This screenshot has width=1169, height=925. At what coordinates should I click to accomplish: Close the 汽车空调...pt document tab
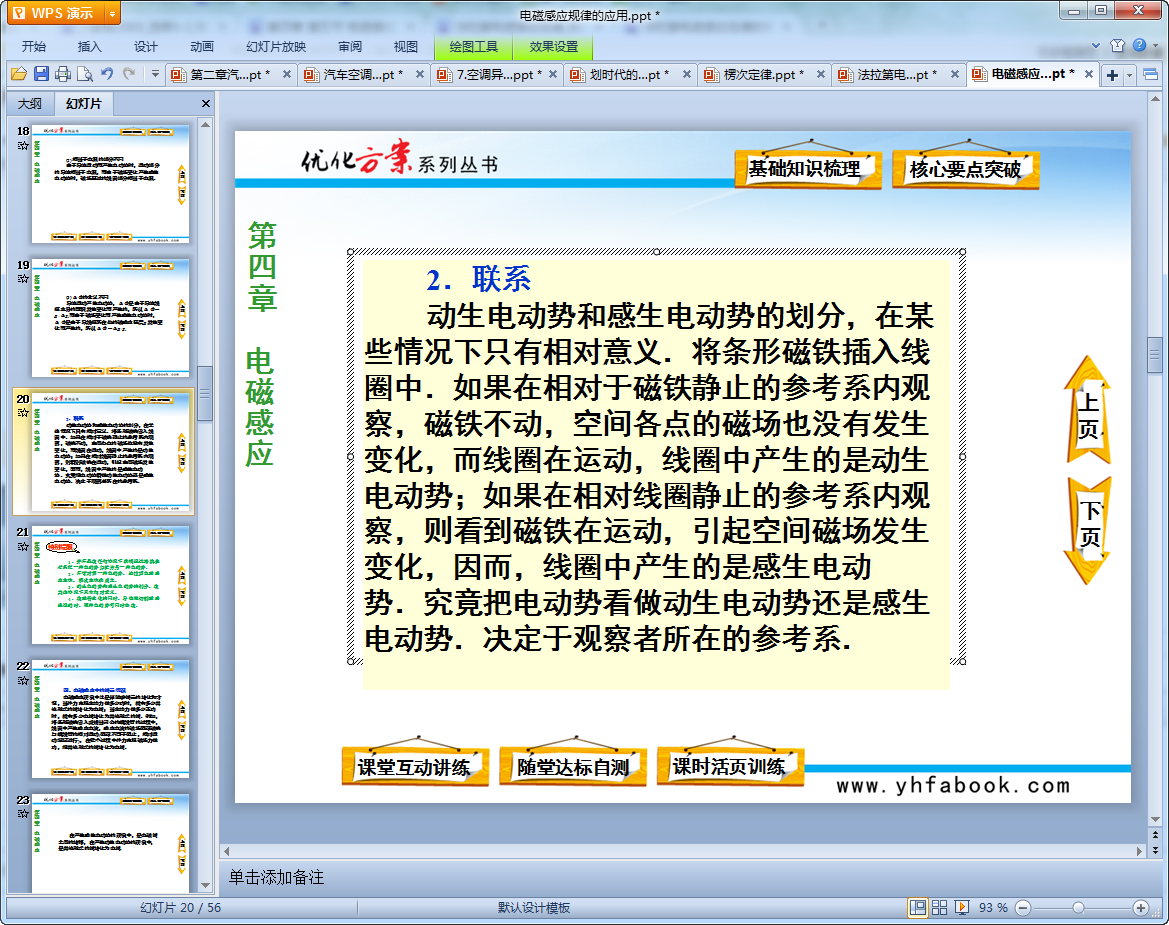420,75
